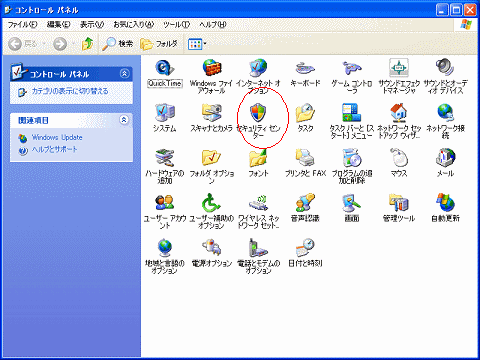Open プログラムの追加と削除 icon
The width and height of the screenshot is (480, 360).
coord(352,158)
